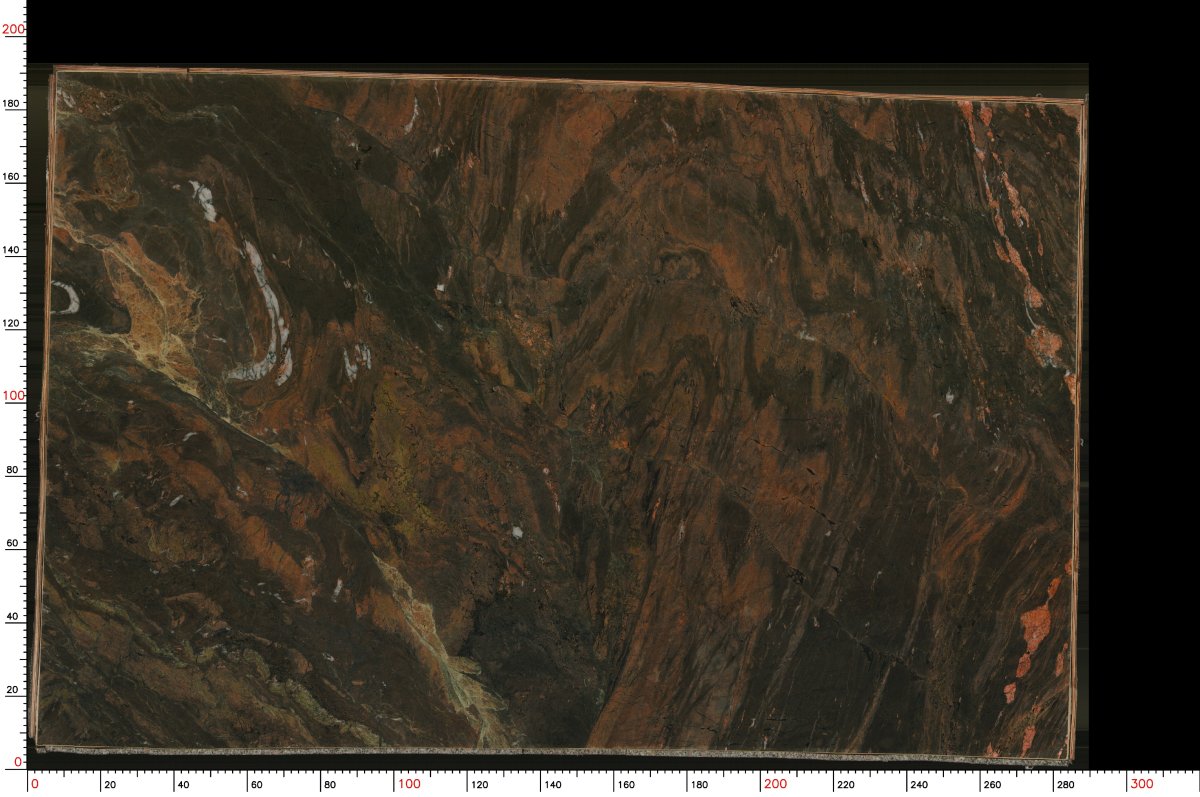Click the 180 mark on vertical ruler
The width and height of the screenshot is (1200, 797).
[x=13, y=103]
